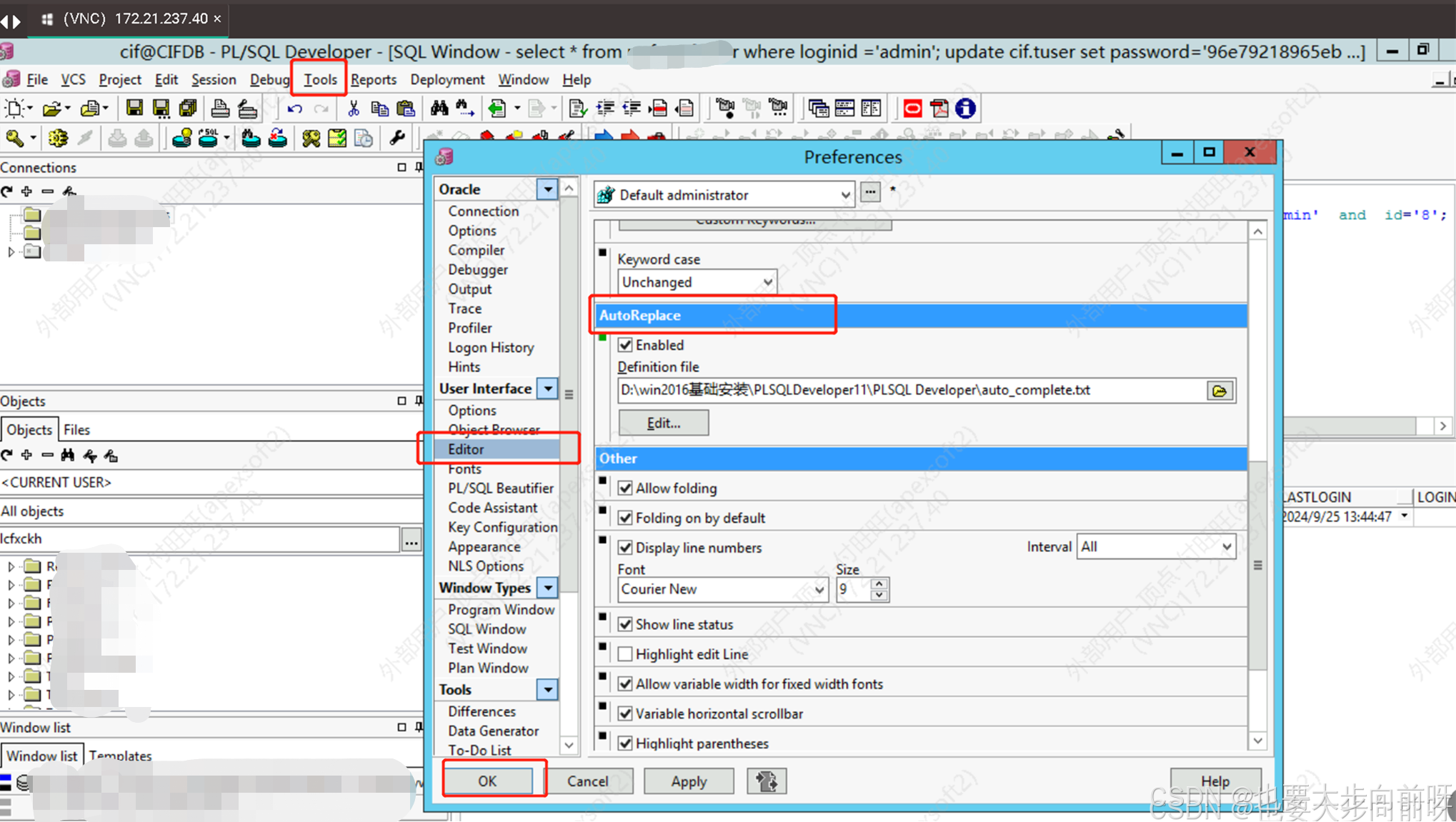The width and height of the screenshot is (1456, 822).
Task: Click the Log on key icon
Action: pos(14,138)
